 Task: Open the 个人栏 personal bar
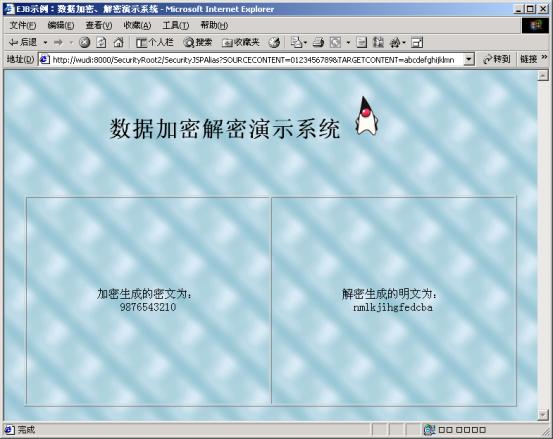pyautogui.click(x=154, y=43)
